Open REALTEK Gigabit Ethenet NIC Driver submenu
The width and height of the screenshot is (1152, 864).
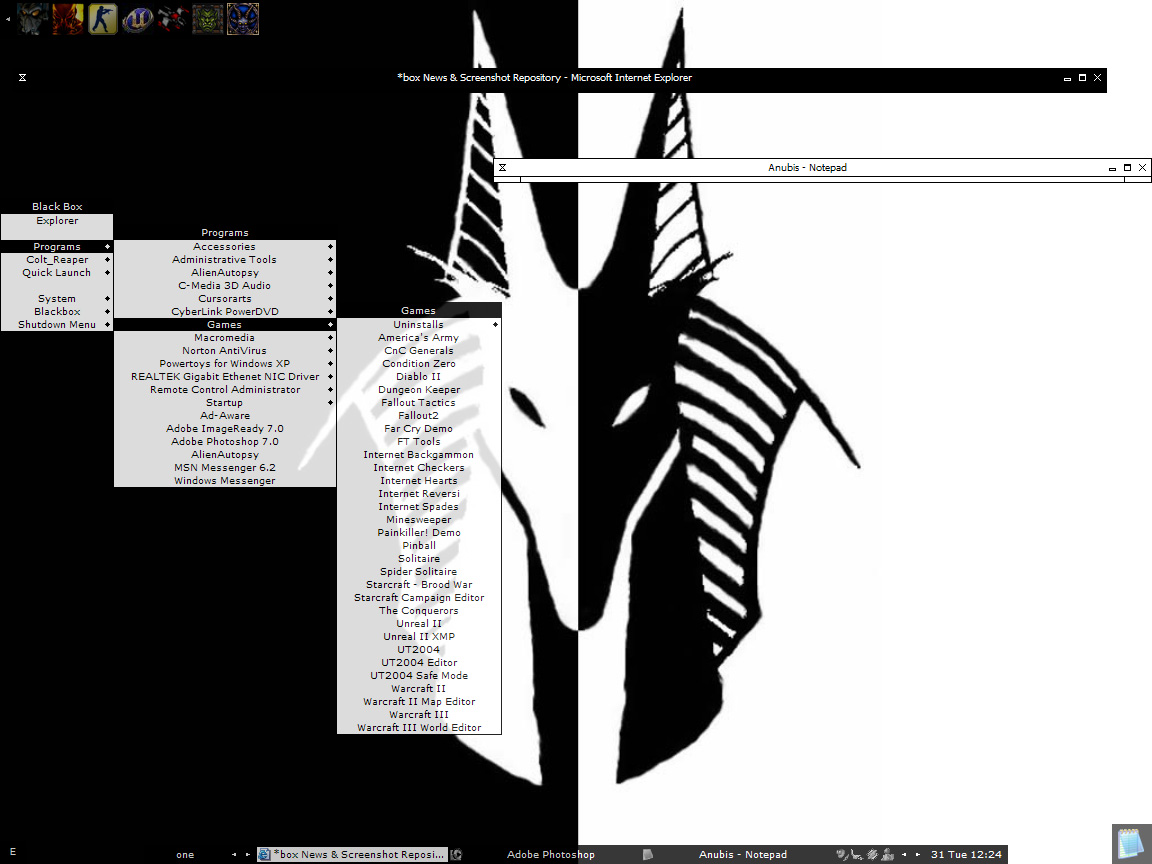click(225, 377)
